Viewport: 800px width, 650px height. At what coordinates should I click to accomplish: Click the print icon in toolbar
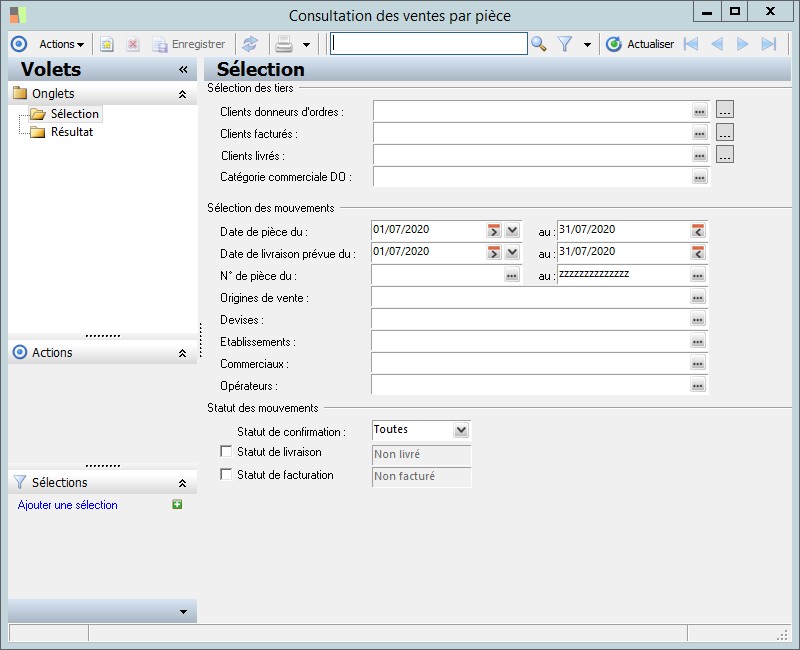[x=284, y=44]
